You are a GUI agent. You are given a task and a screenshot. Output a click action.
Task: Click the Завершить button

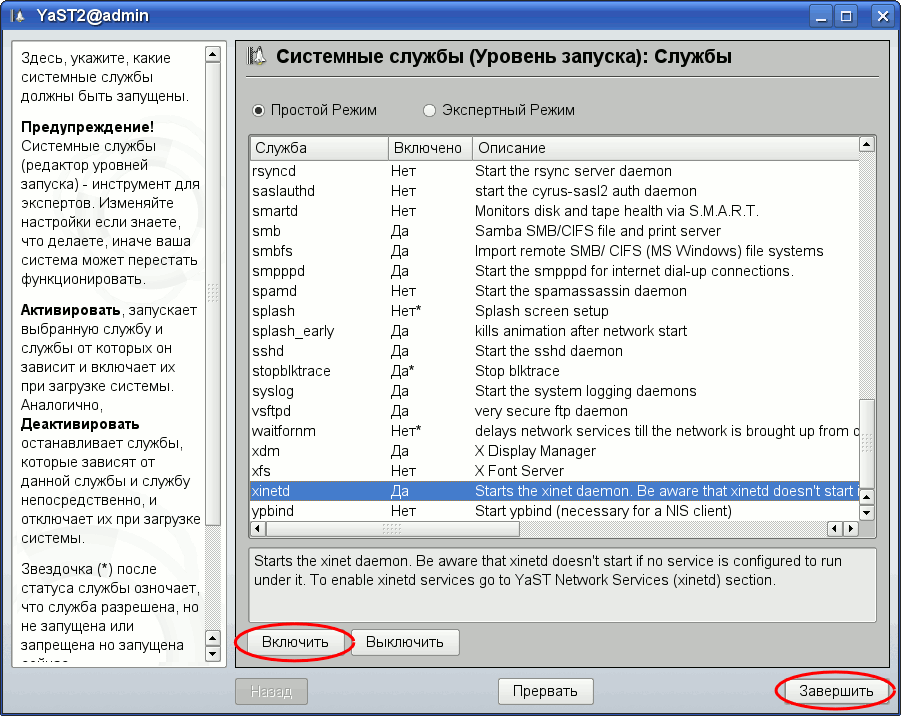tap(836, 691)
